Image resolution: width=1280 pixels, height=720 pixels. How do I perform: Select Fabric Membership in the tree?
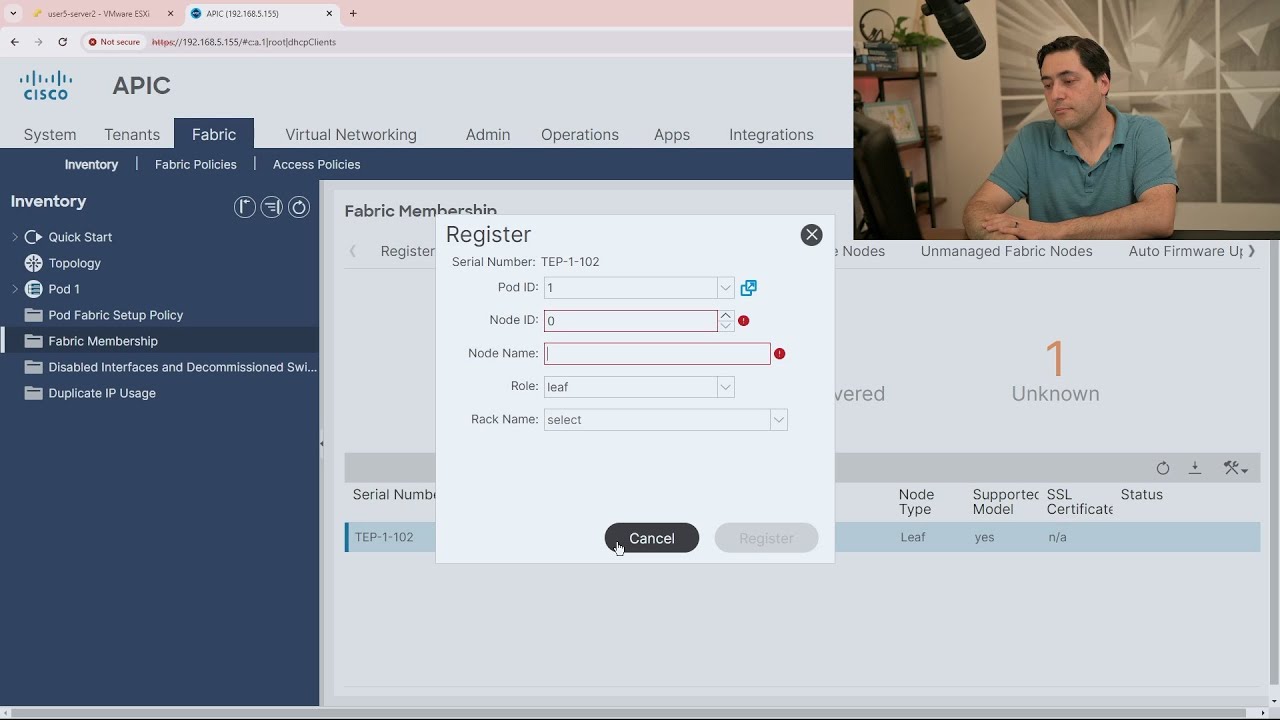coord(103,341)
